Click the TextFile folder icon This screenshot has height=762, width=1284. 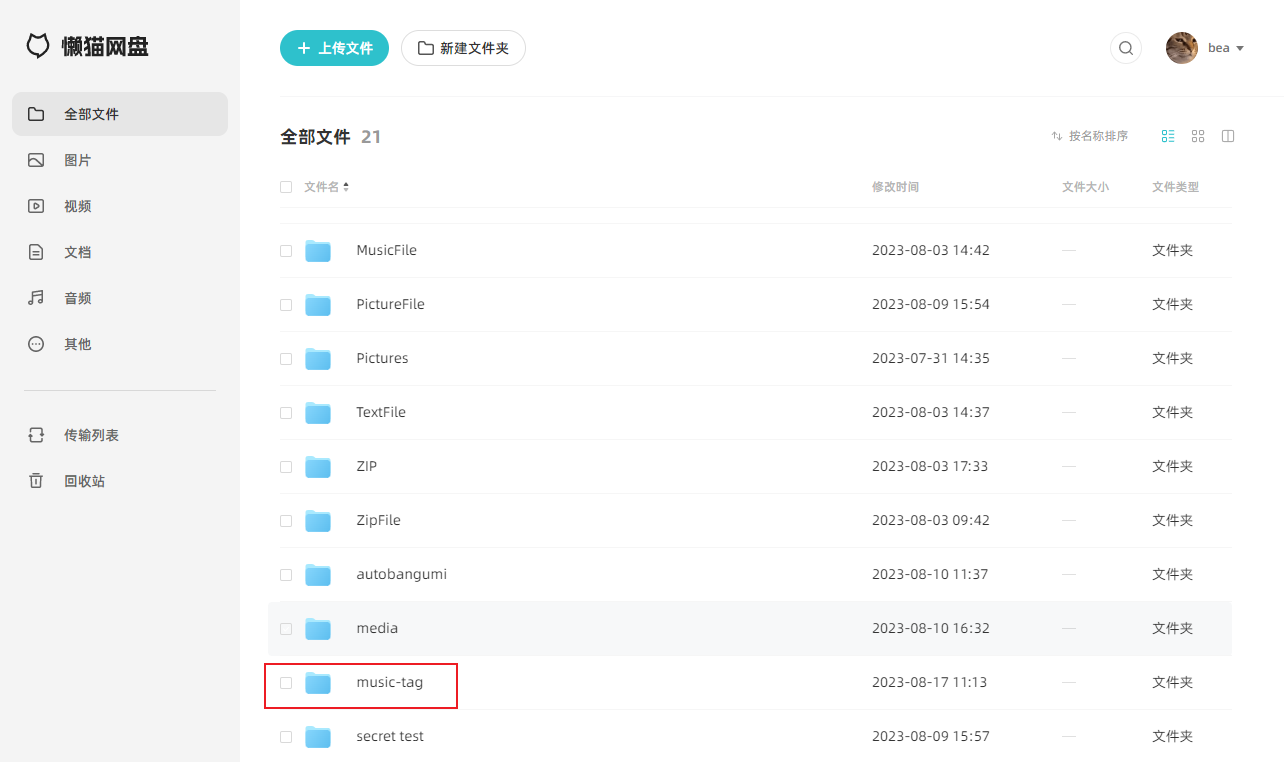click(318, 413)
